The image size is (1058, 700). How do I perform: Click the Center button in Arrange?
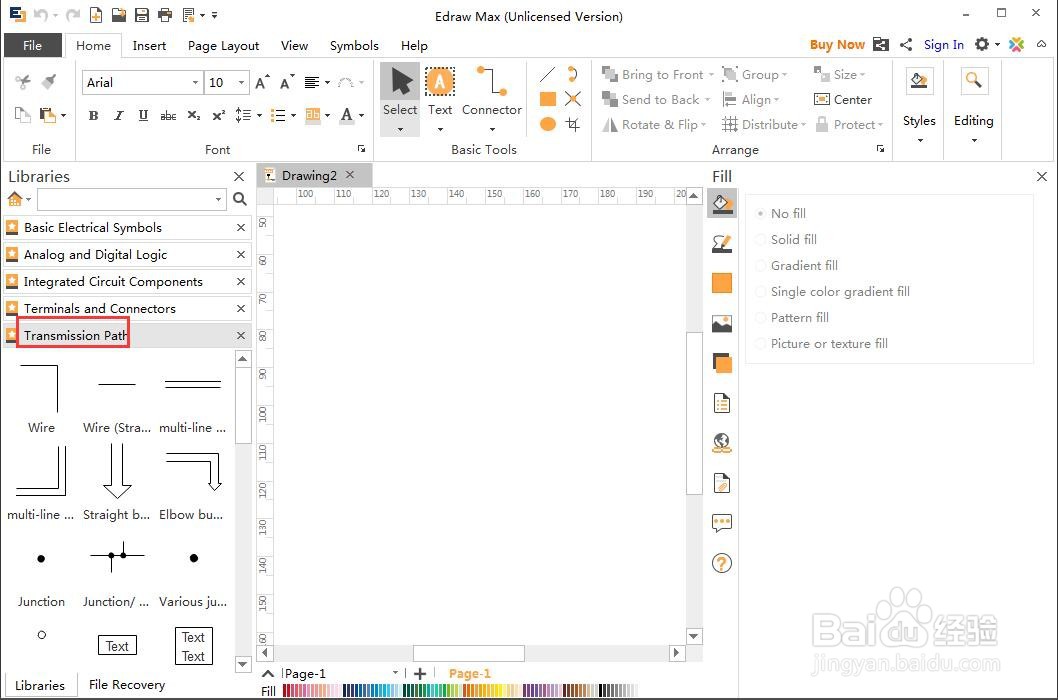point(843,100)
